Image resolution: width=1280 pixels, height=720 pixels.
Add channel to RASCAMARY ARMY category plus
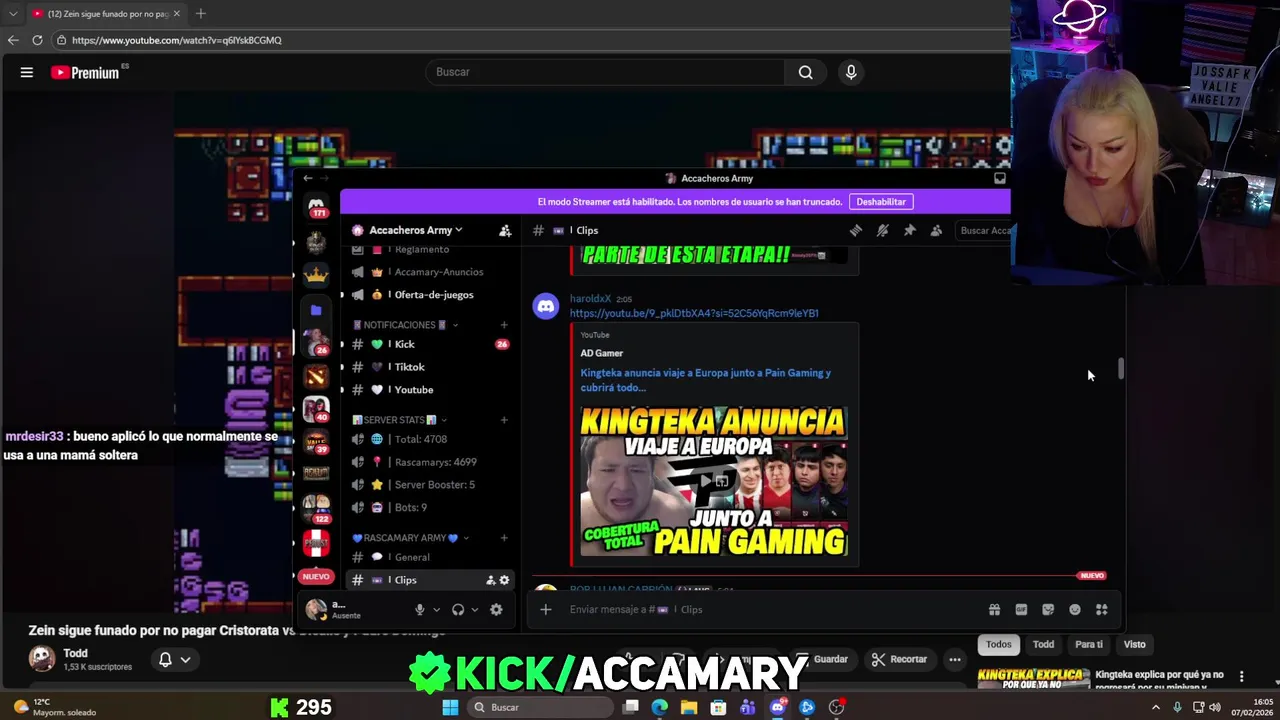point(504,538)
